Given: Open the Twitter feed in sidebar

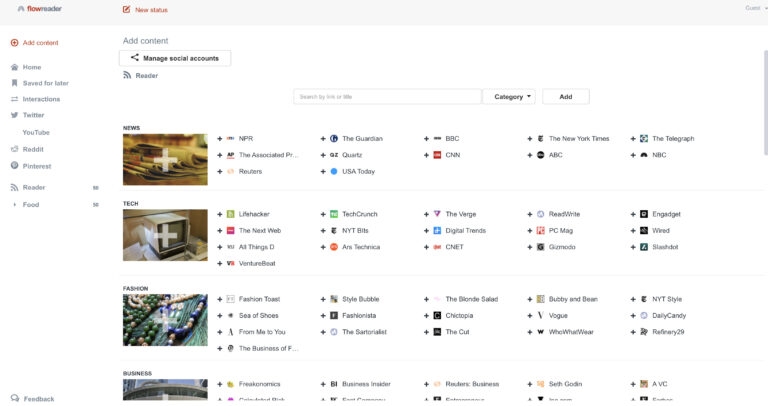Looking at the screenshot, I should point(28,115).
